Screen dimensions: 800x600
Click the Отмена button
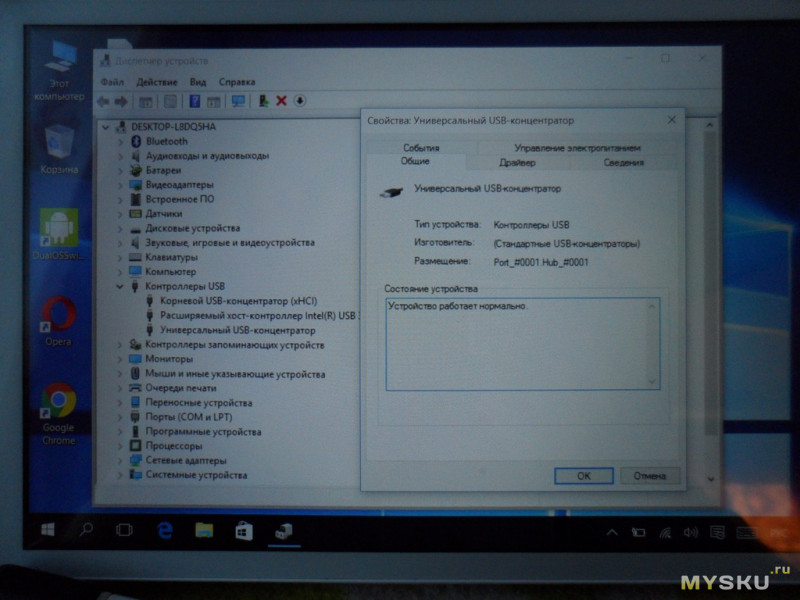(649, 476)
